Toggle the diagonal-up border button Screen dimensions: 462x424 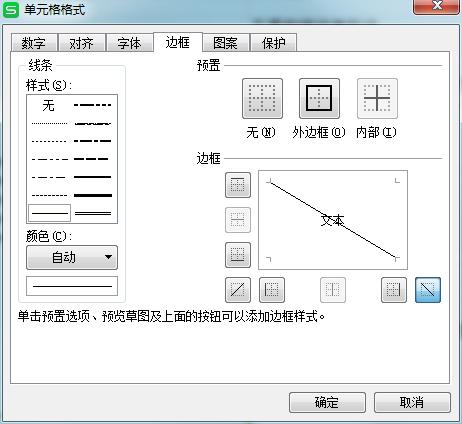tap(238, 290)
